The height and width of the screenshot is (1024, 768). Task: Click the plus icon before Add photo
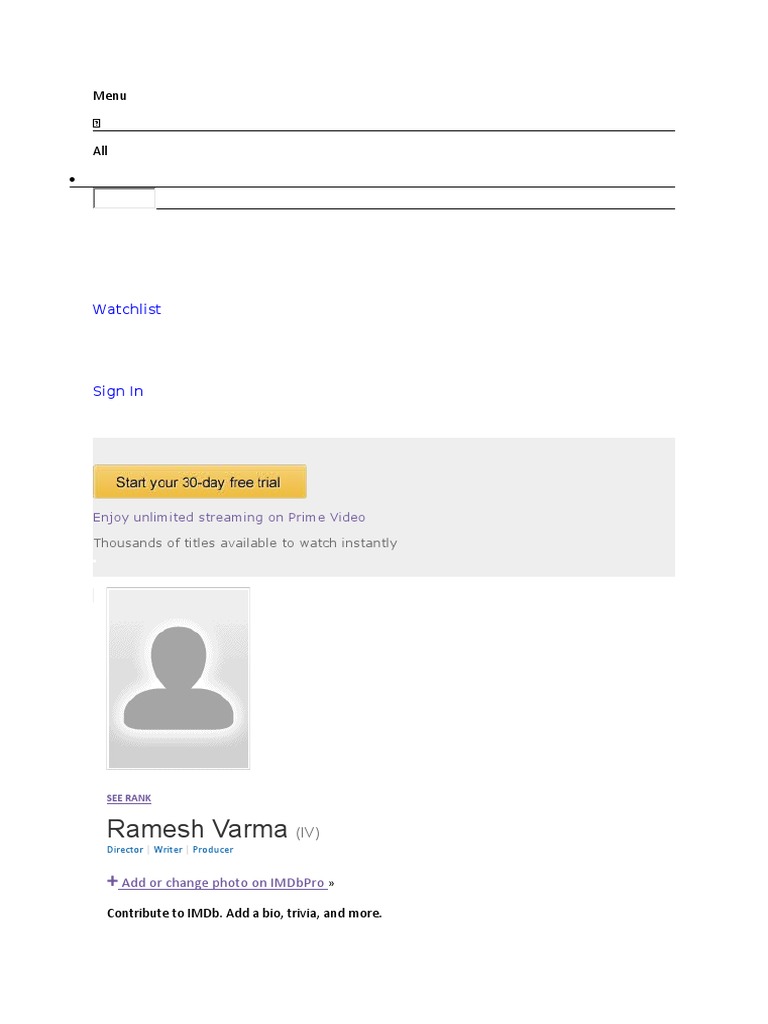coord(112,882)
